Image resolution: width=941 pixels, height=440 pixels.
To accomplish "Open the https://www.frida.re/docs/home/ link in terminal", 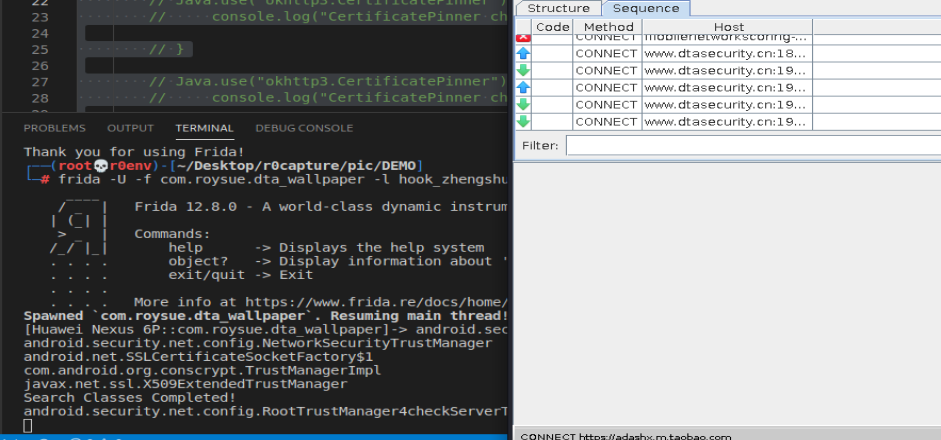I will pyautogui.click(x=377, y=302).
